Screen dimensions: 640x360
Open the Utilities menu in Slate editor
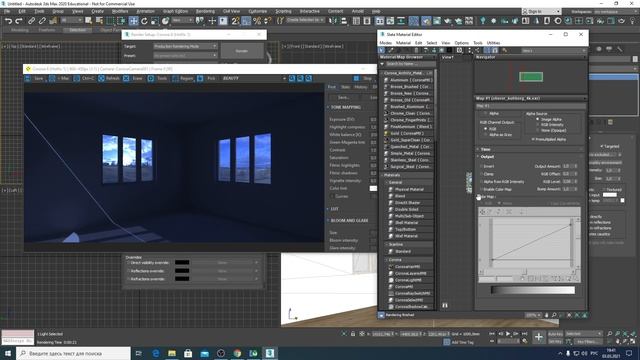click(x=493, y=43)
